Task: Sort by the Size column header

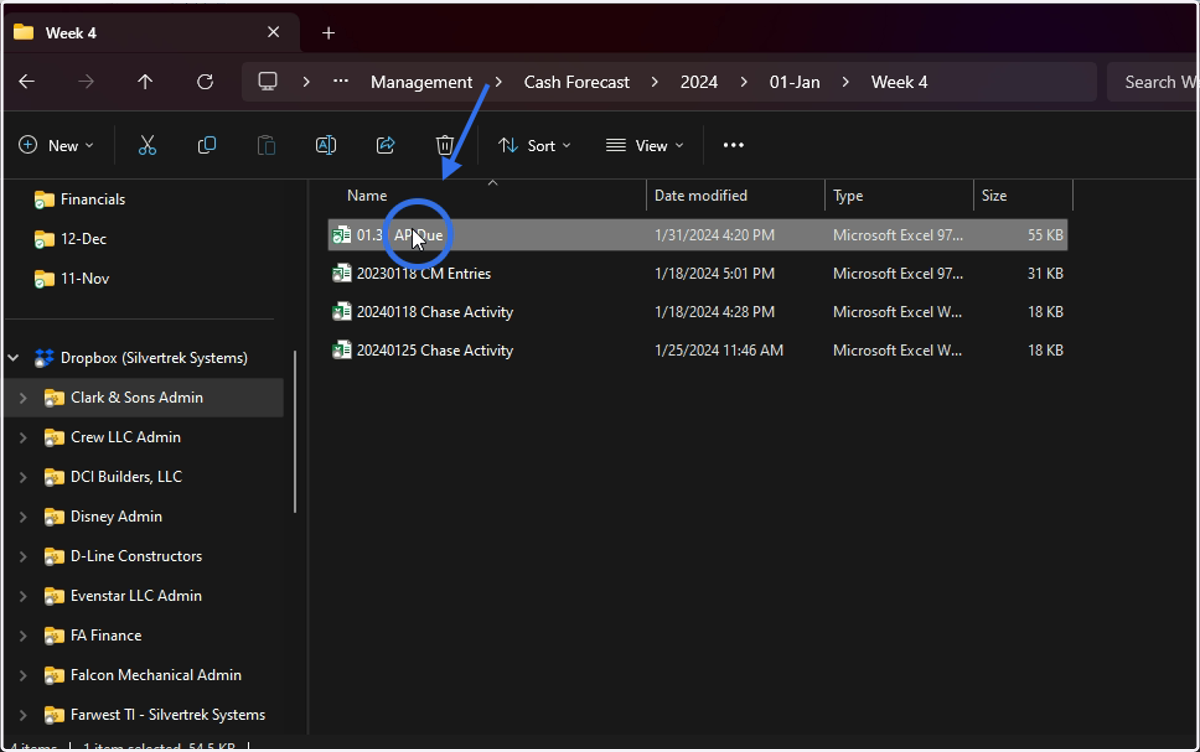Action: [x=994, y=196]
